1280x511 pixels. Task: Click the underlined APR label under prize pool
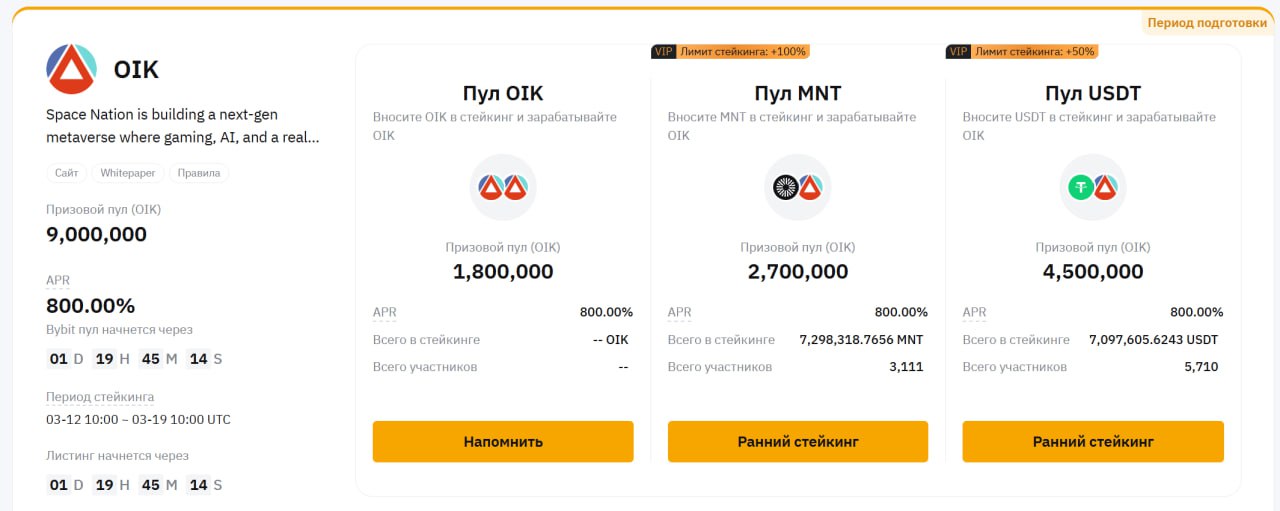point(58,281)
